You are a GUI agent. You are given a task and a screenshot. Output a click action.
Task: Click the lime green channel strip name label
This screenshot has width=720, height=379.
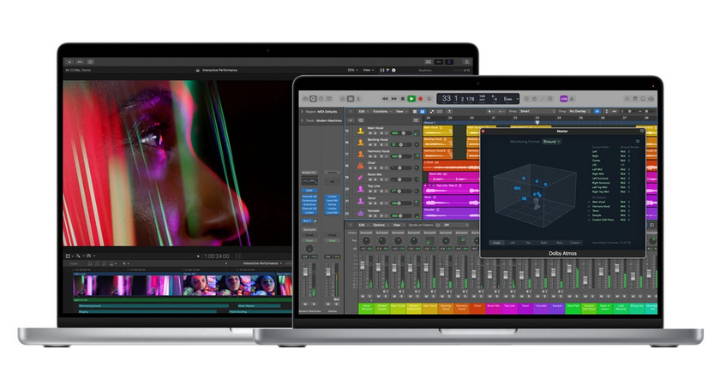tap(382, 308)
